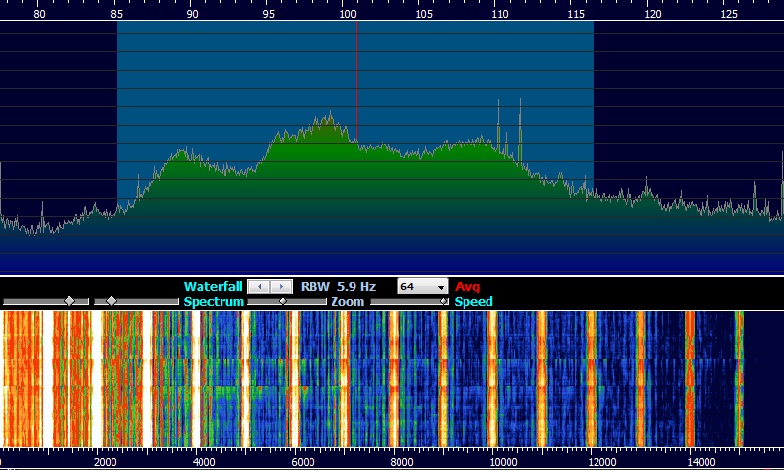
Task: Click the Zoom label
Action: coord(348,302)
